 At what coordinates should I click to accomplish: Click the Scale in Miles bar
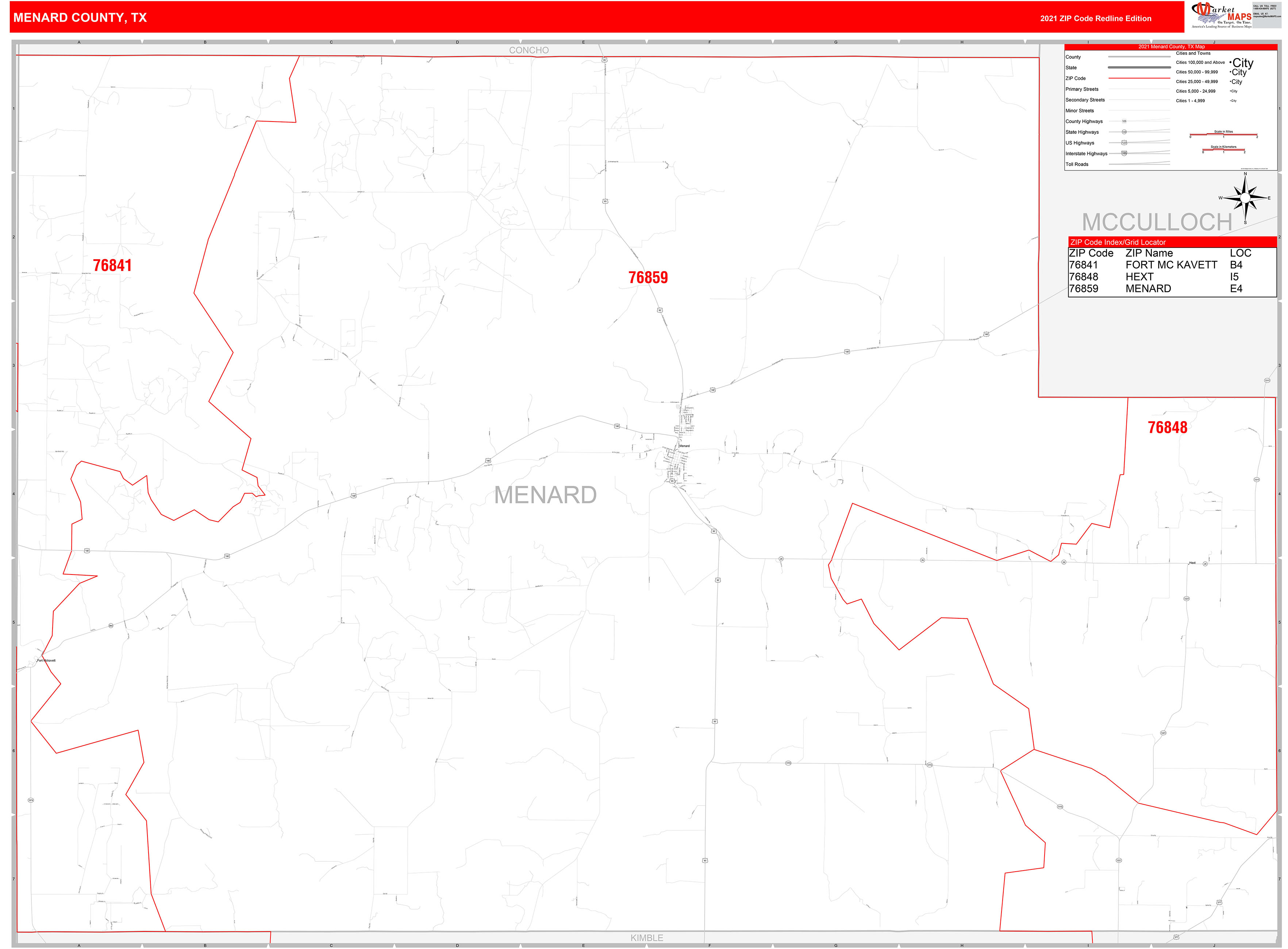pos(1224,134)
